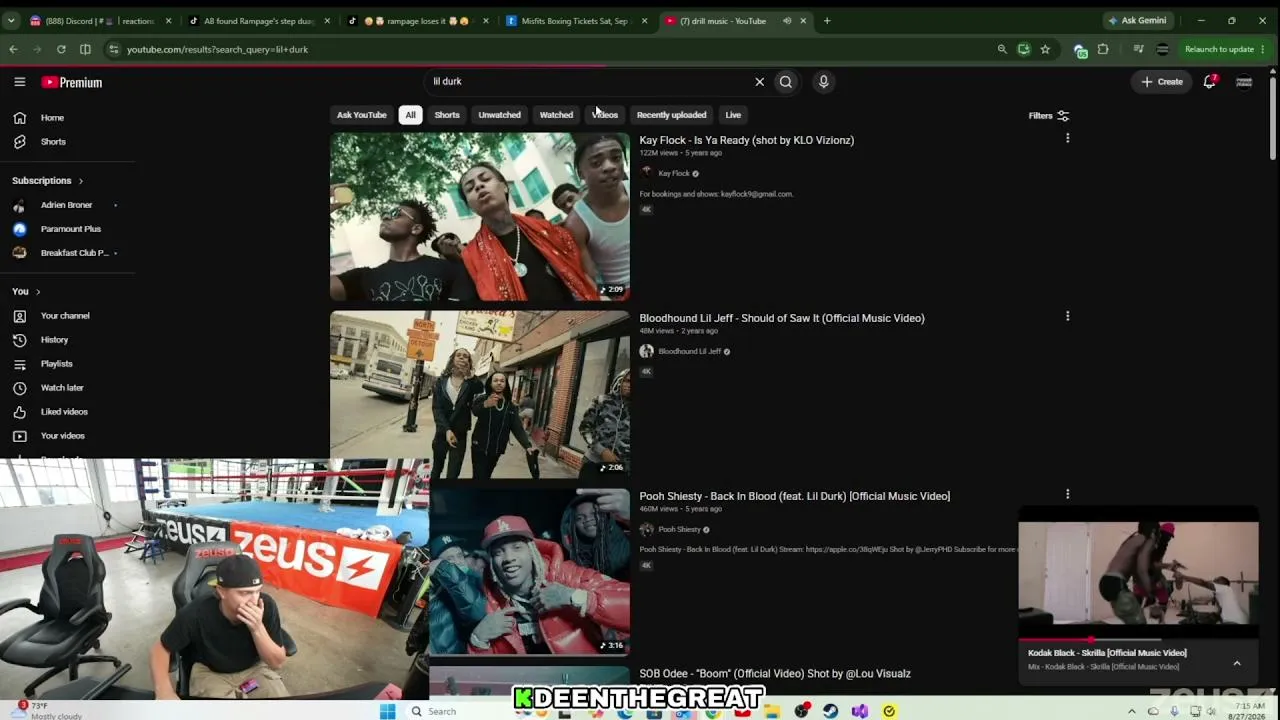Viewport: 1280px width, 720px height.
Task: Filter results by Shorts chip
Action: click(x=447, y=115)
